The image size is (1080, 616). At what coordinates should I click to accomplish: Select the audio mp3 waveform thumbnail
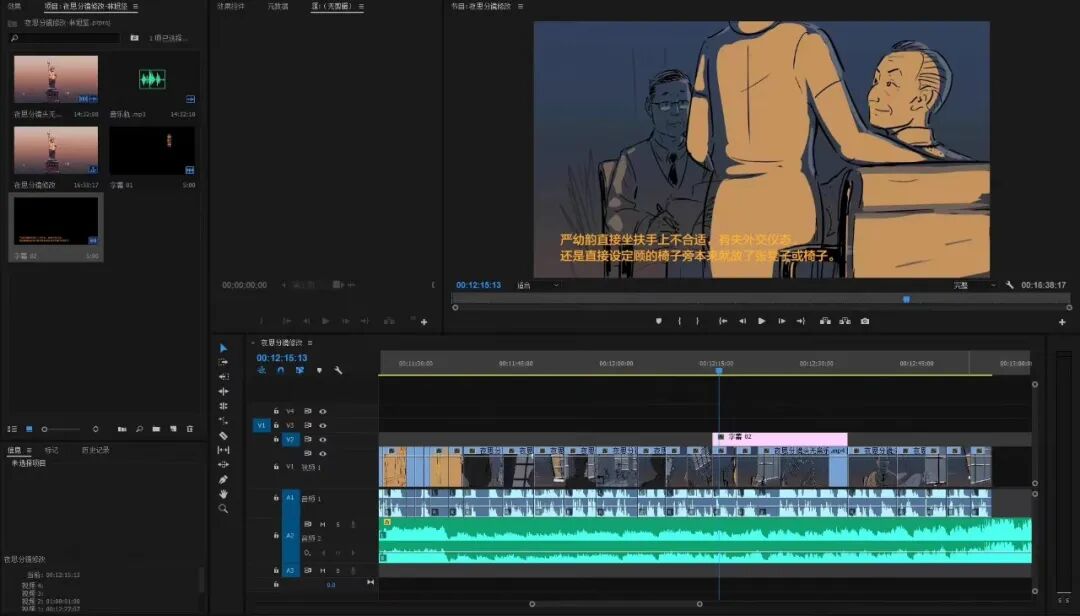click(152, 79)
